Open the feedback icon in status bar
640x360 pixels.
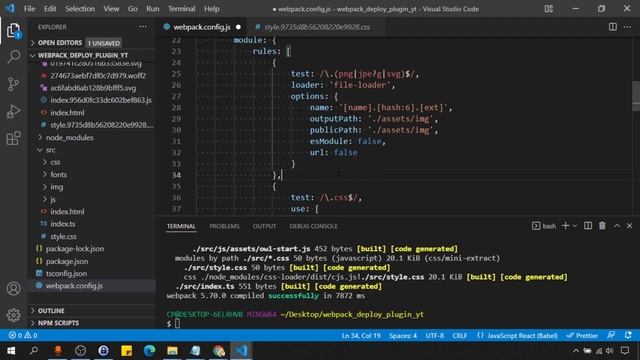[x=611, y=335]
